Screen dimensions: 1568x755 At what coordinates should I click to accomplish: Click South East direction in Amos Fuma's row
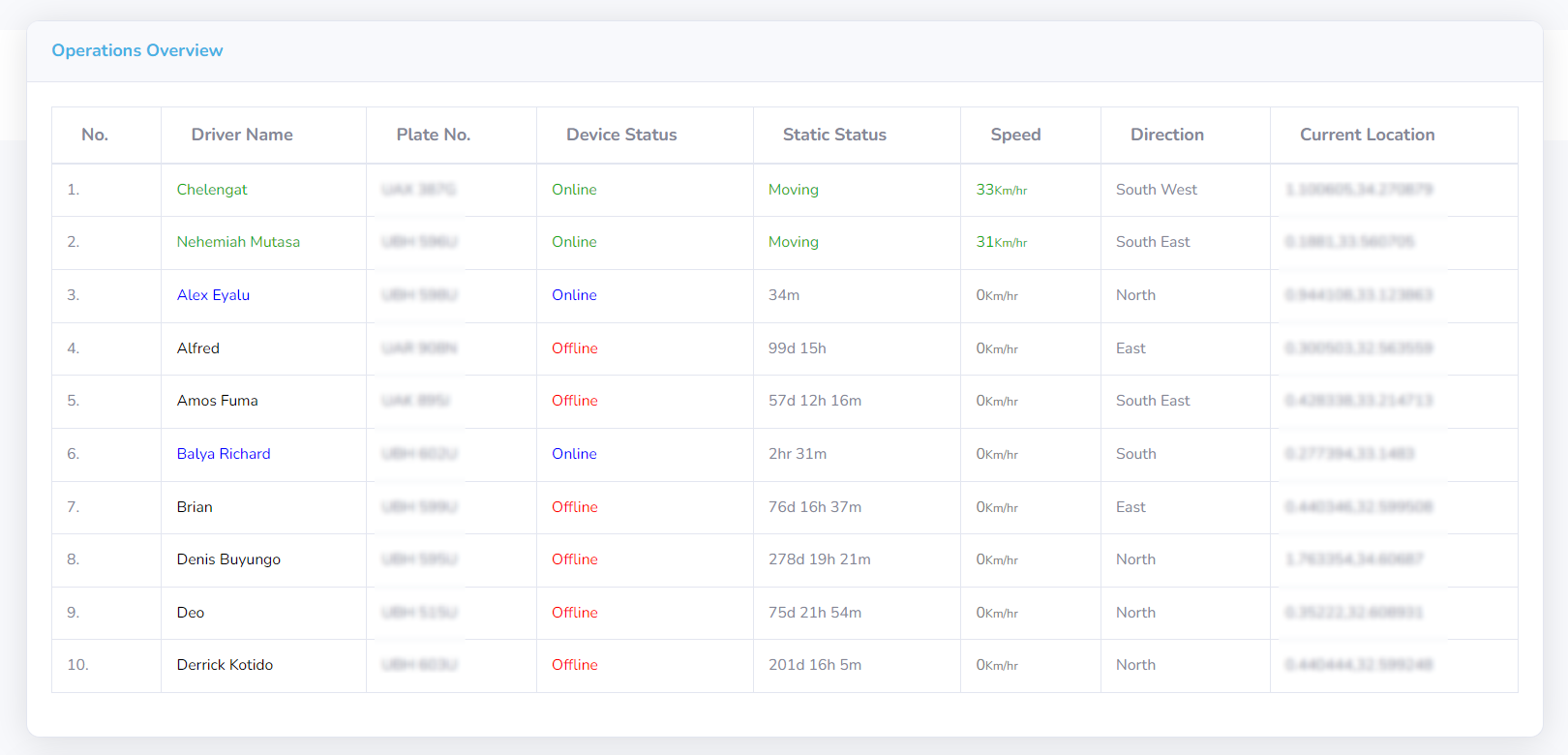point(1153,401)
